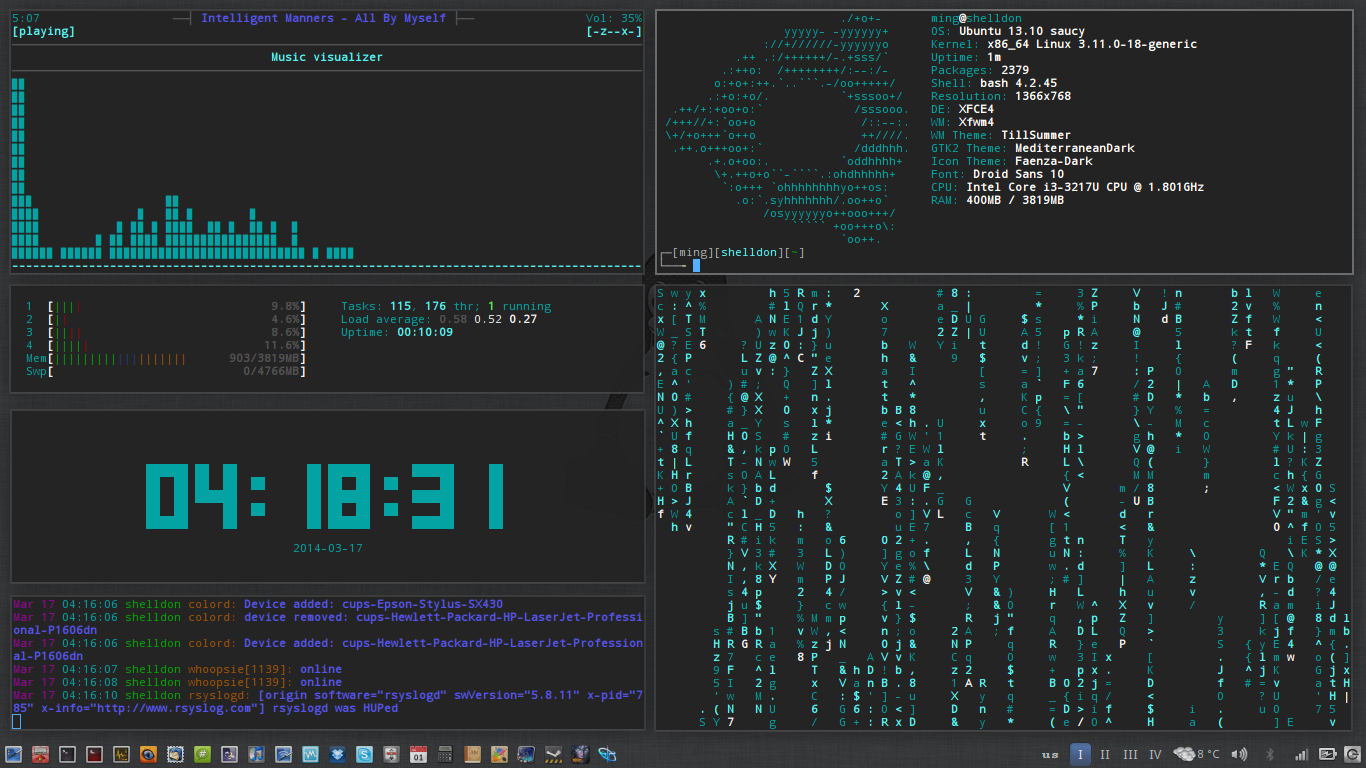Switch to workspace I

point(1080,754)
